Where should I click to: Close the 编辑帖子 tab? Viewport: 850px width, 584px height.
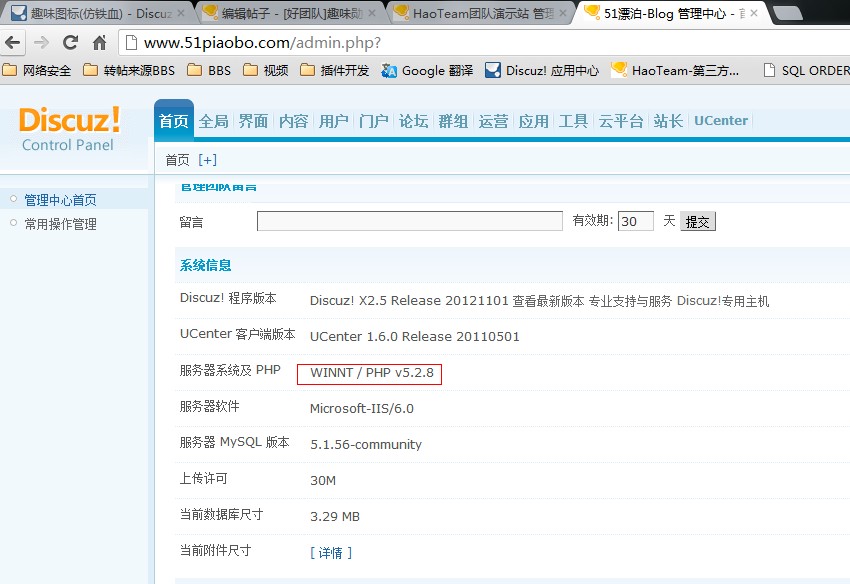[372, 13]
